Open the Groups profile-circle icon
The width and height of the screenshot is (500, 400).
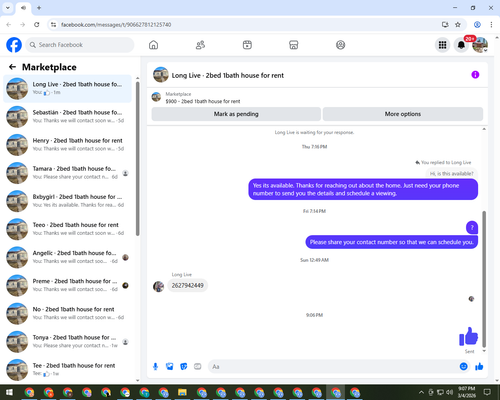[x=340, y=45]
